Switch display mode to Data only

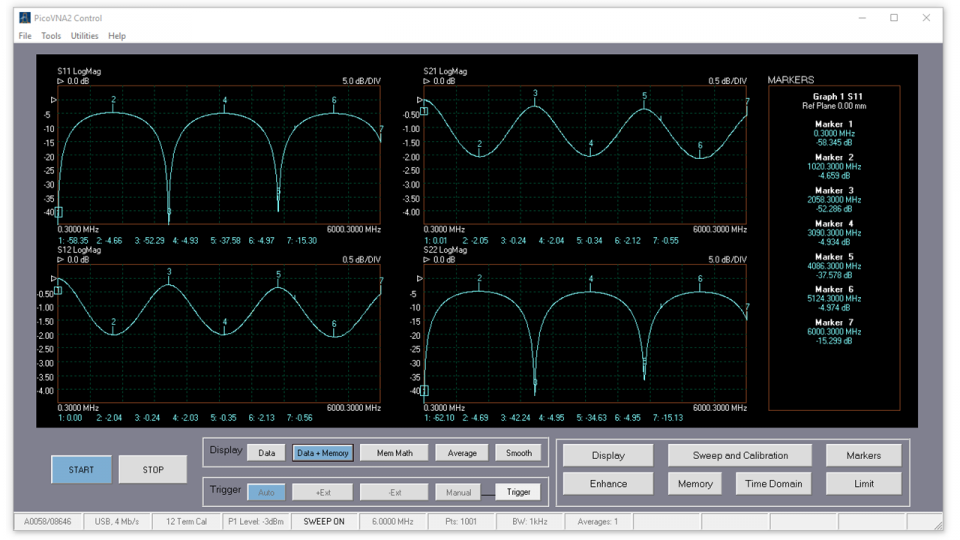[266, 453]
